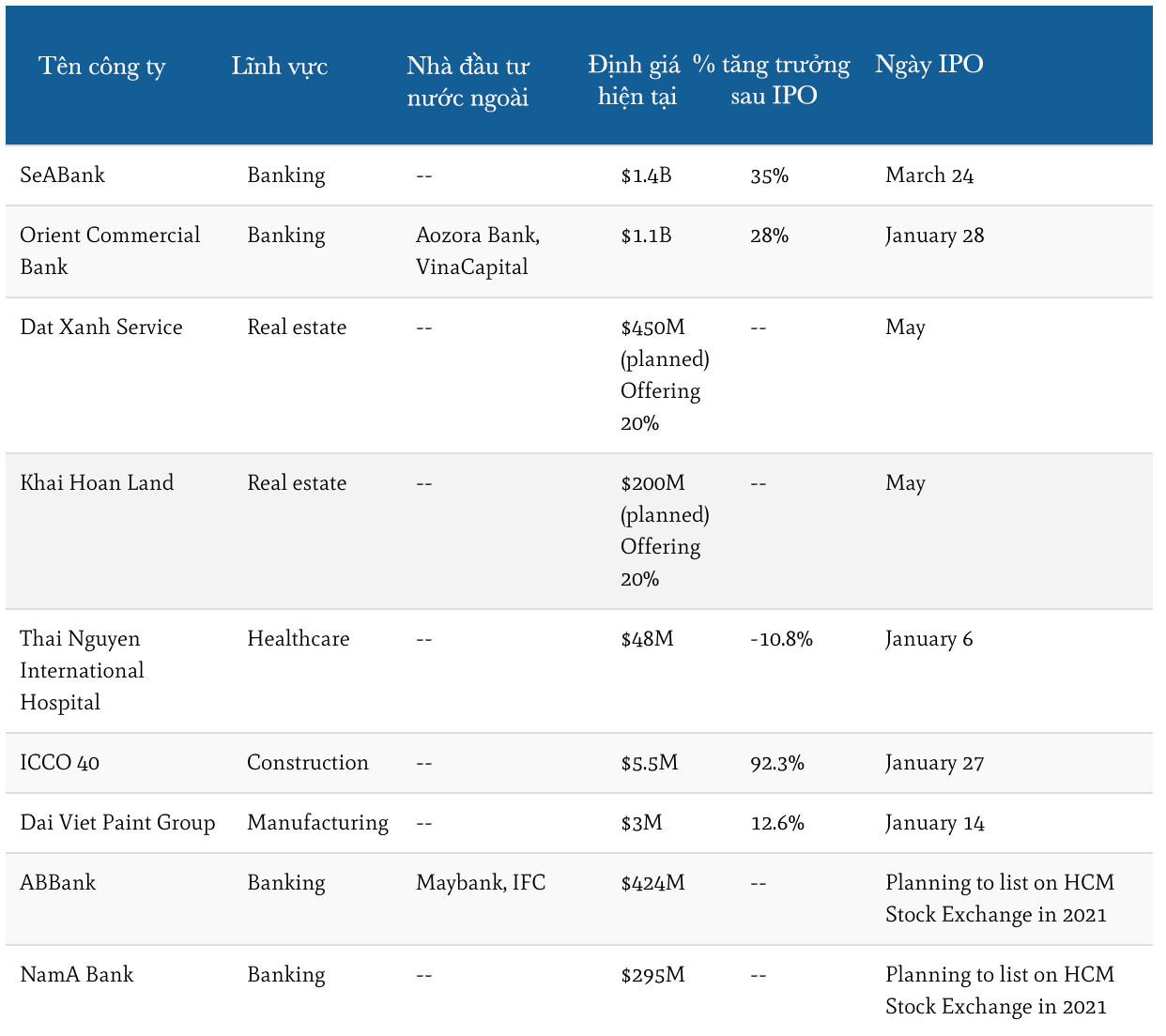
Task: Select the Dai Viet Paint Group cell
Action: pos(117,823)
